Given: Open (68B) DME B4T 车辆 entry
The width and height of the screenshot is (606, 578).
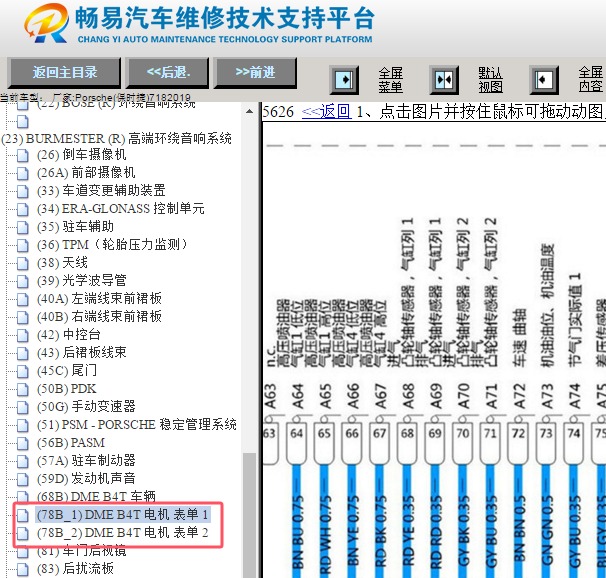Looking at the screenshot, I should (96, 496).
